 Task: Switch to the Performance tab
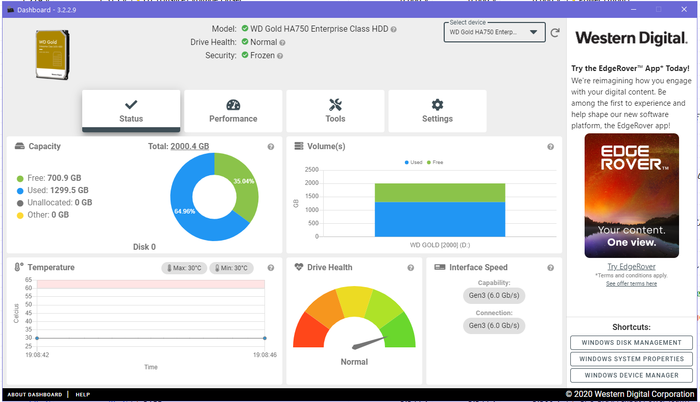tap(233, 111)
